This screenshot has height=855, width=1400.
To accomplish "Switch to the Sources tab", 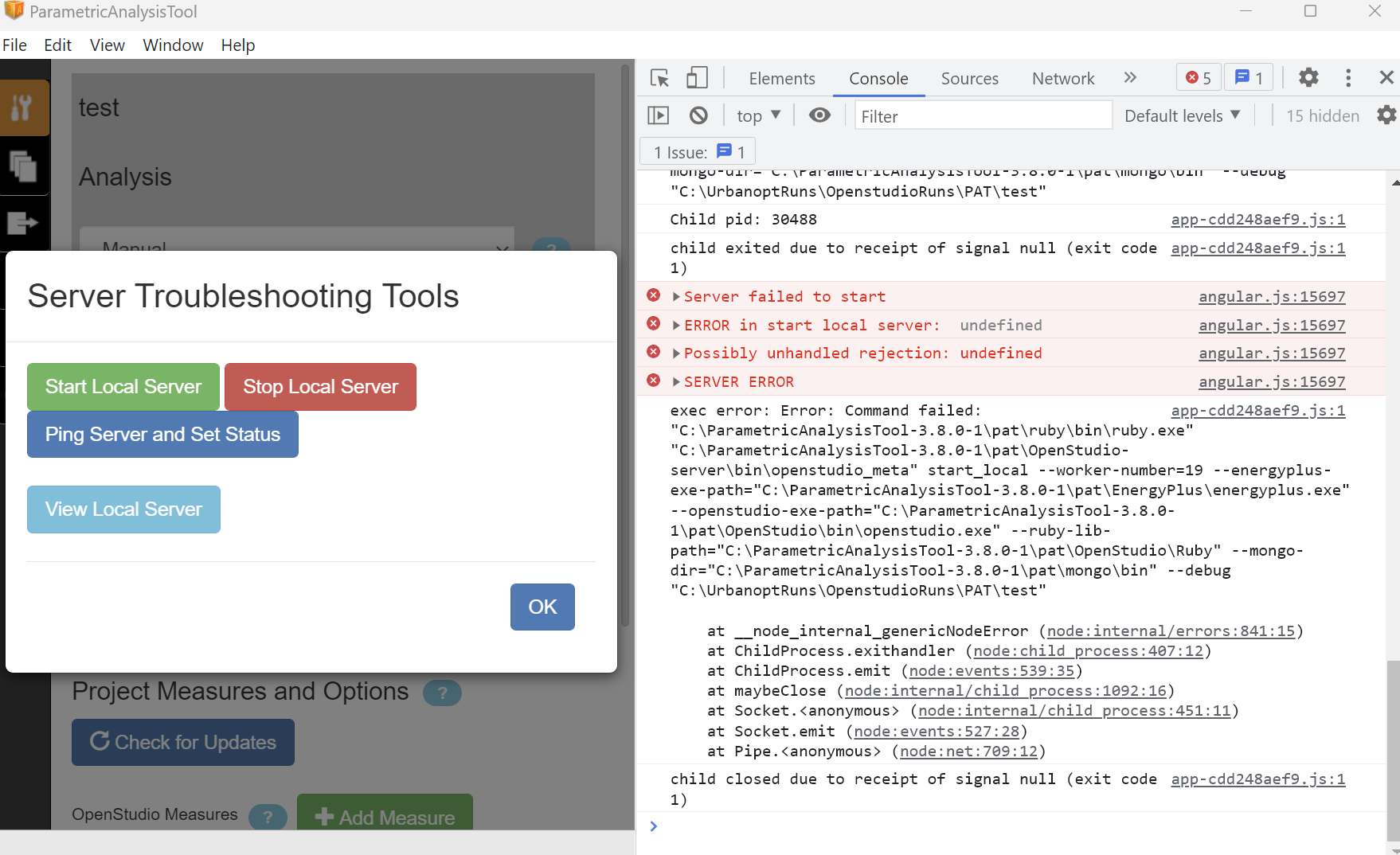I will (x=969, y=78).
